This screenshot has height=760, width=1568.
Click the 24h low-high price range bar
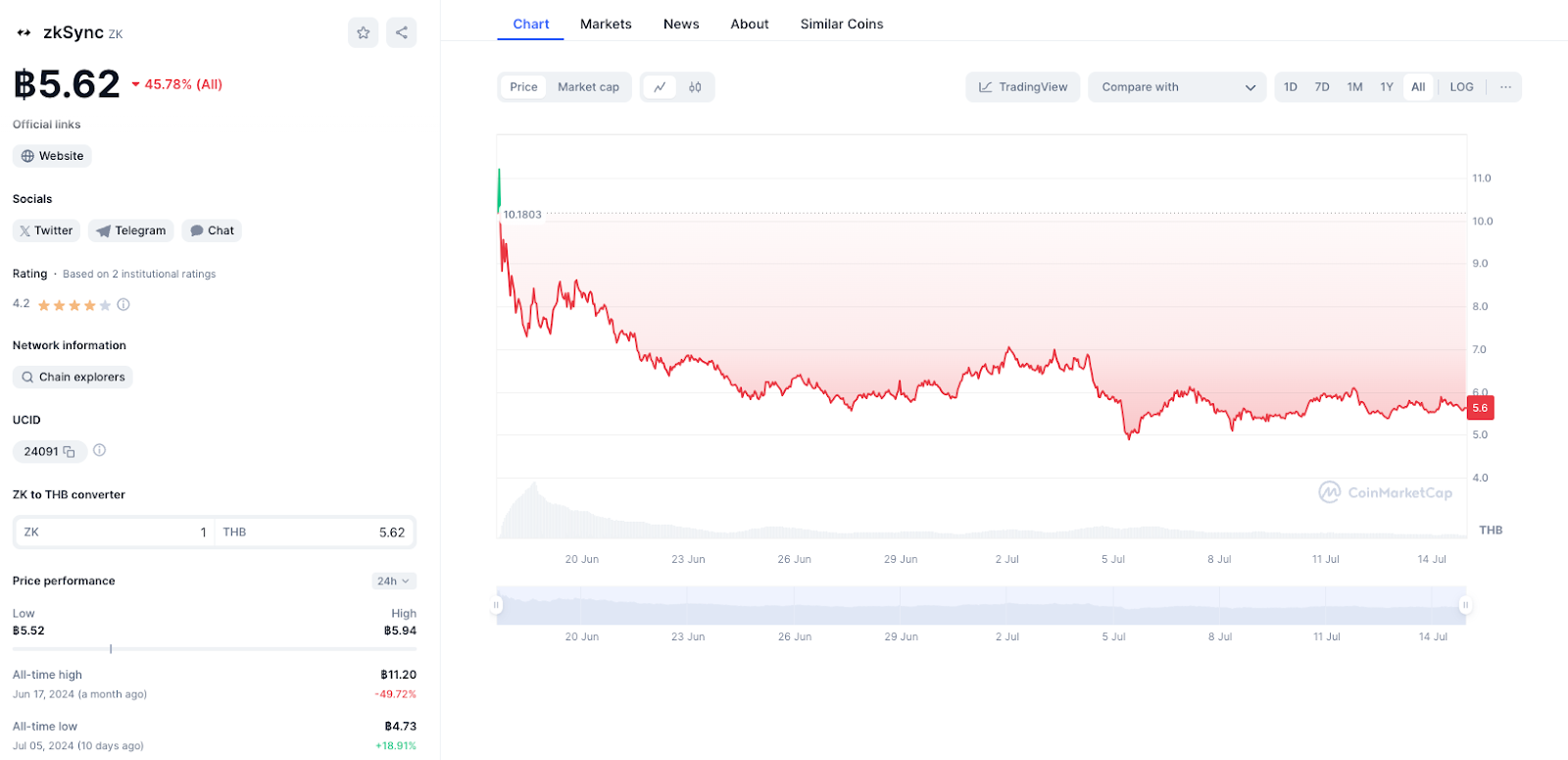click(x=215, y=649)
